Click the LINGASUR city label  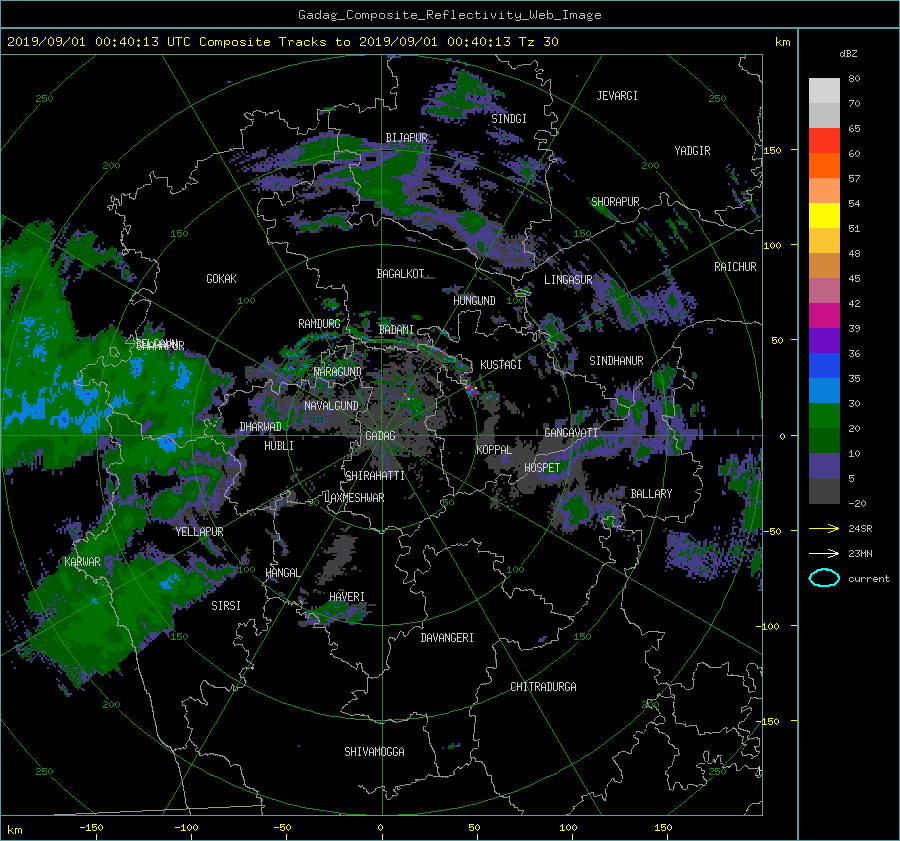[x=568, y=280]
